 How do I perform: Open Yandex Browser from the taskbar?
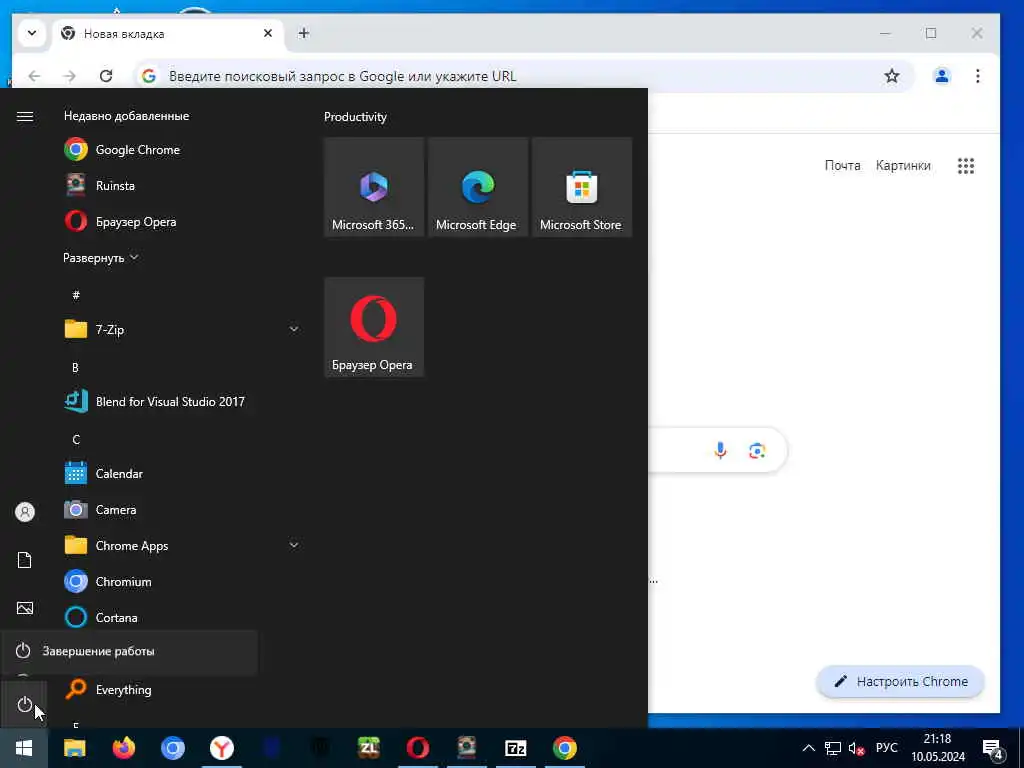point(221,748)
